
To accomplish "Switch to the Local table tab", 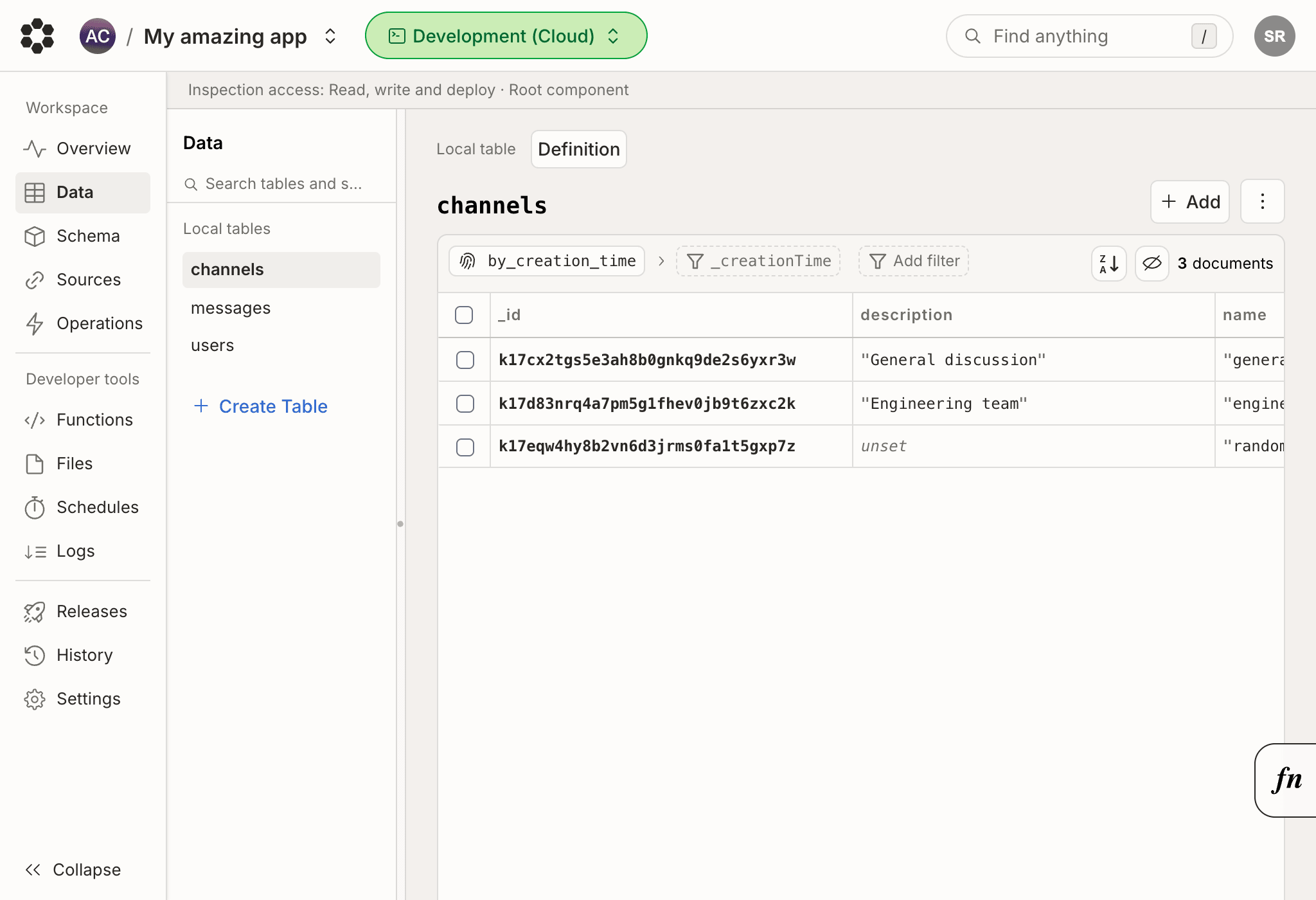I will (x=476, y=149).
